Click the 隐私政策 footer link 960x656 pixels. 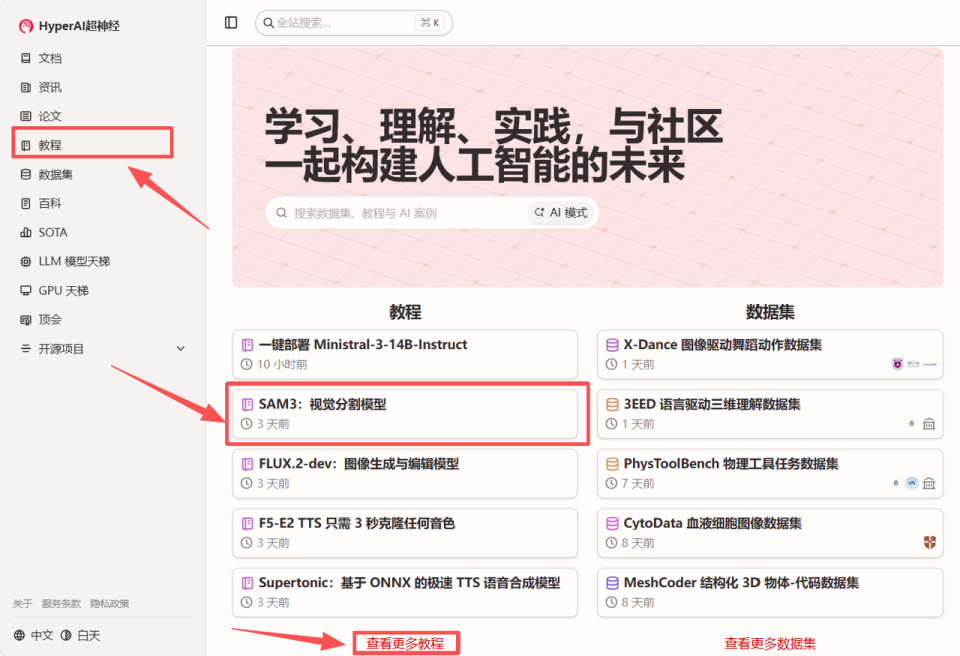(x=110, y=603)
